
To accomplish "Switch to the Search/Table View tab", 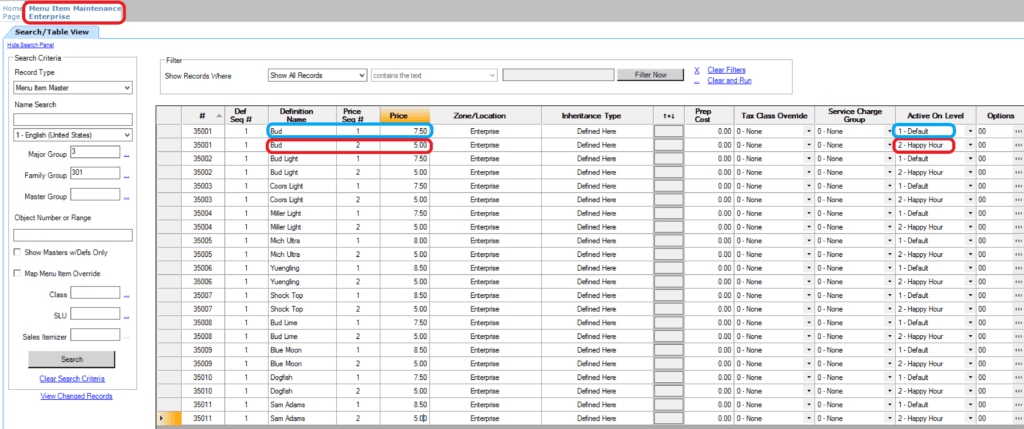I will [52, 31].
